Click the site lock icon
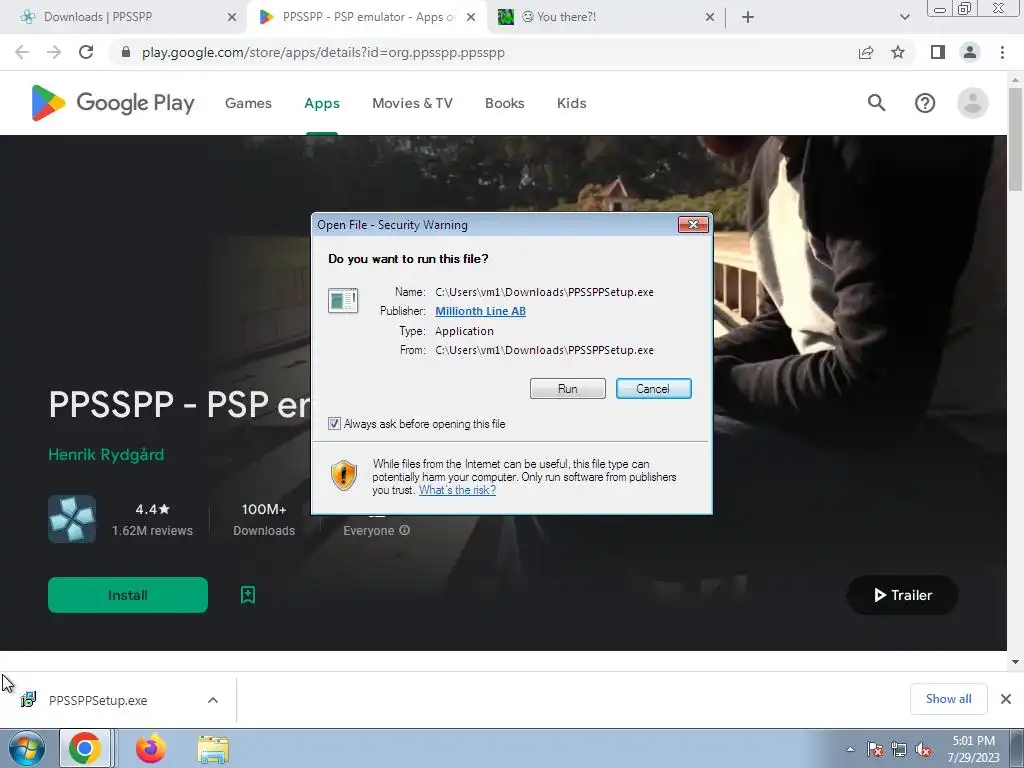 126,52
